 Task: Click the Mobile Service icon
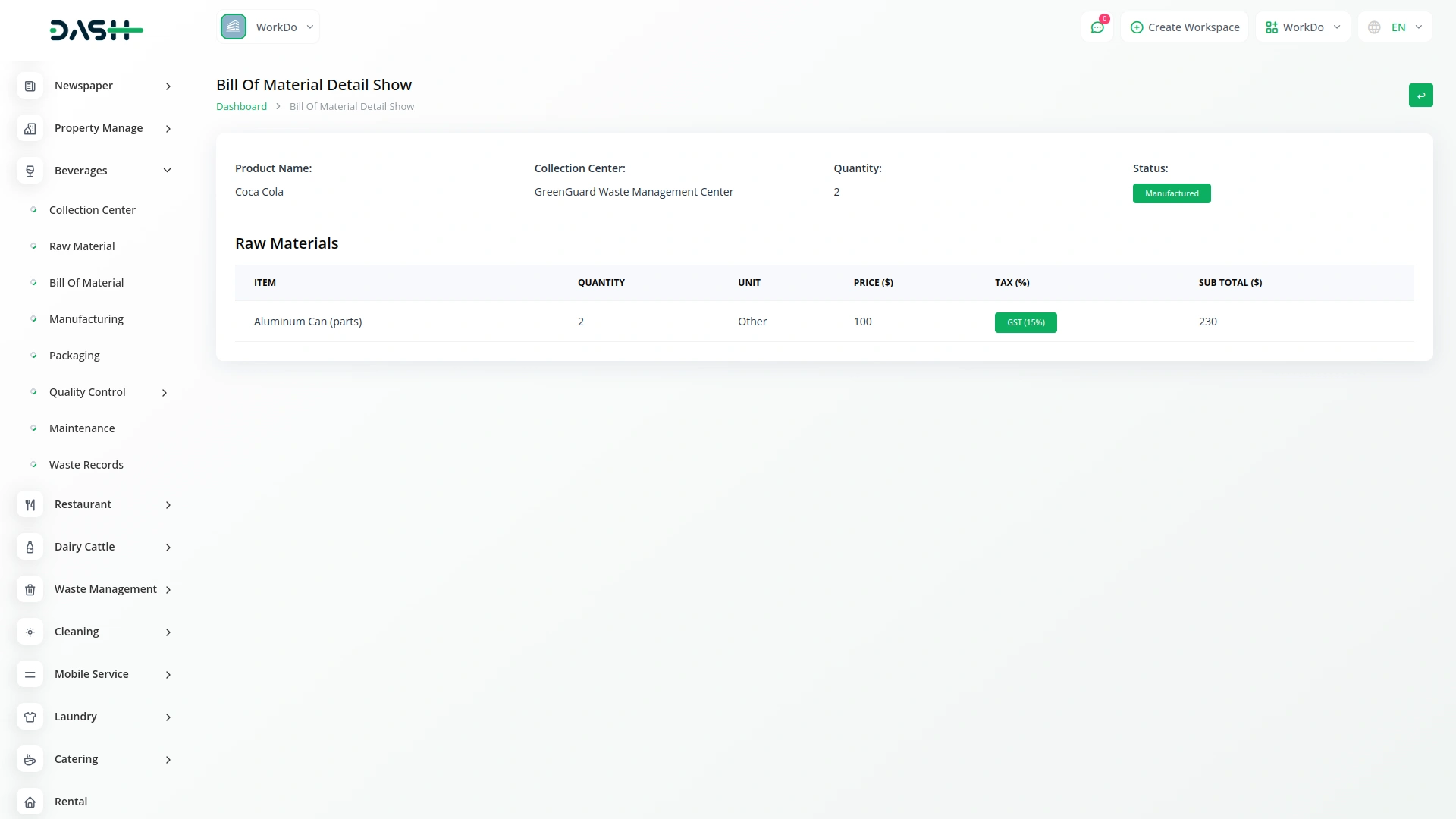click(x=30, y=675)
